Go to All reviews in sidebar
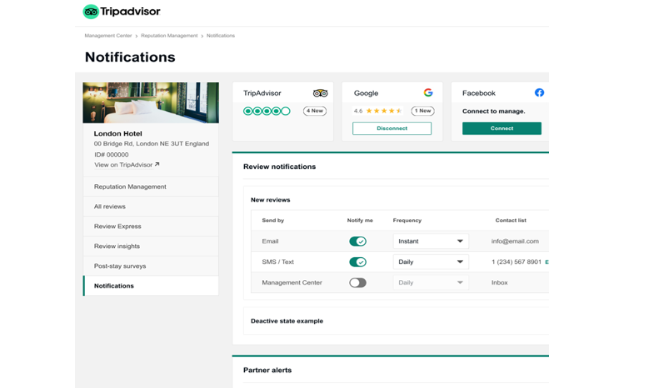Image resolution: width=651 pixels, height=388 pixels. (x=151, y=207)
